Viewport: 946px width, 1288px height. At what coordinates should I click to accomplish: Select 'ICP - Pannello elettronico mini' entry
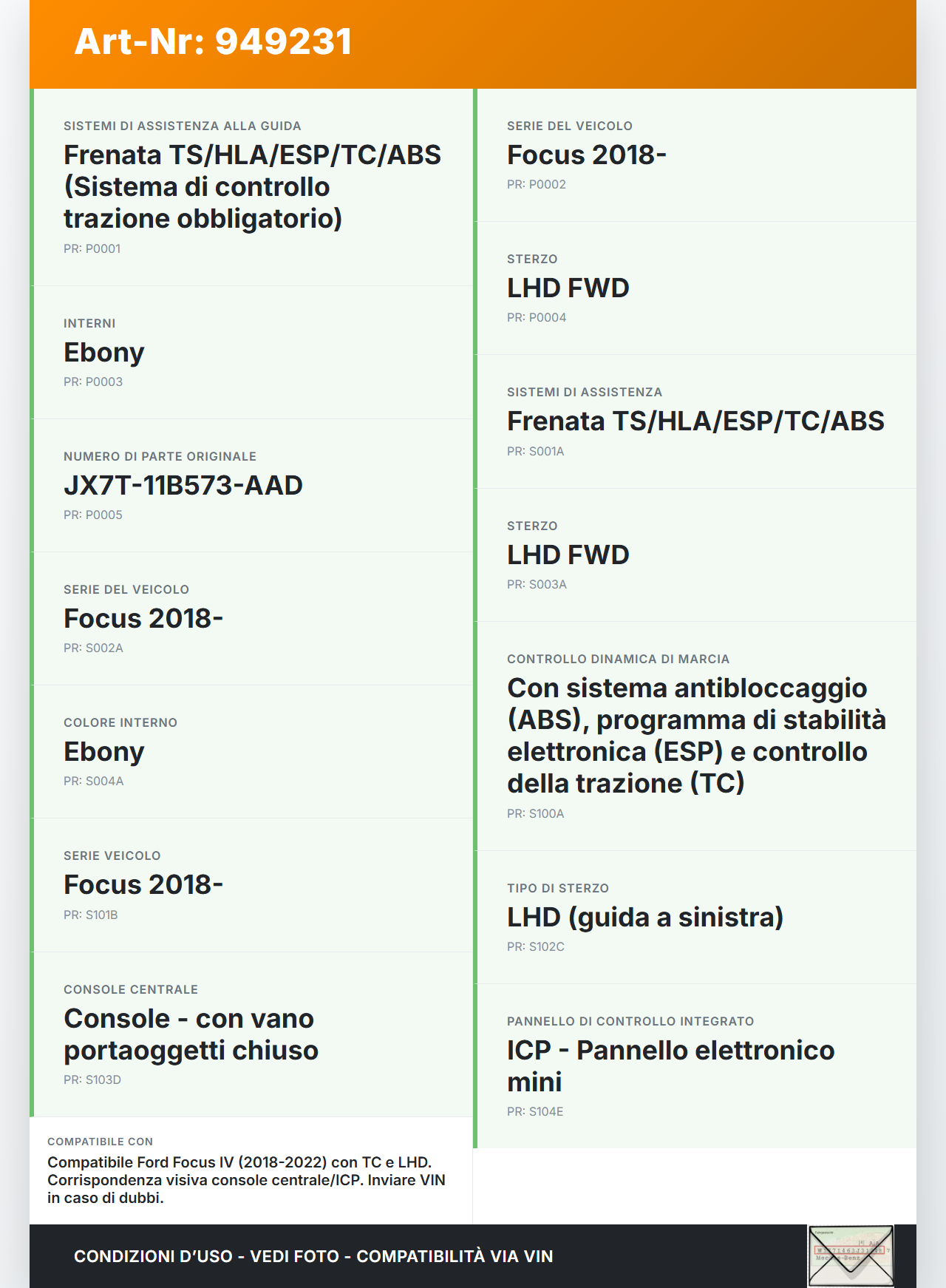click(670, 1066)
